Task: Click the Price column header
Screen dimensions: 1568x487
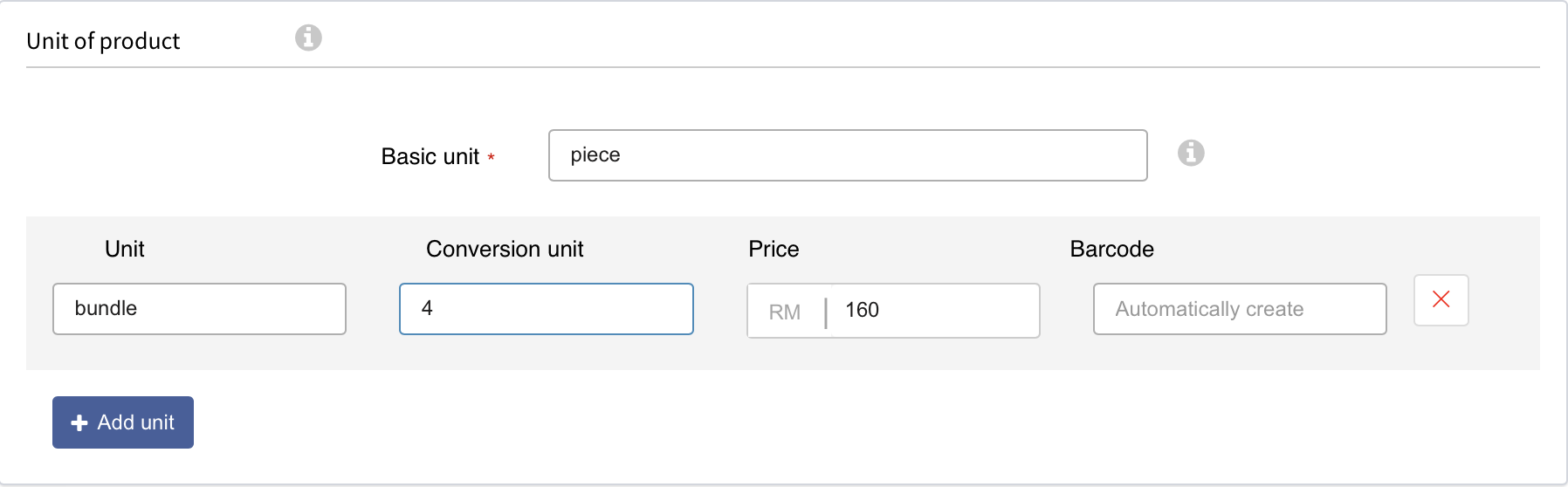Action: 774,250
